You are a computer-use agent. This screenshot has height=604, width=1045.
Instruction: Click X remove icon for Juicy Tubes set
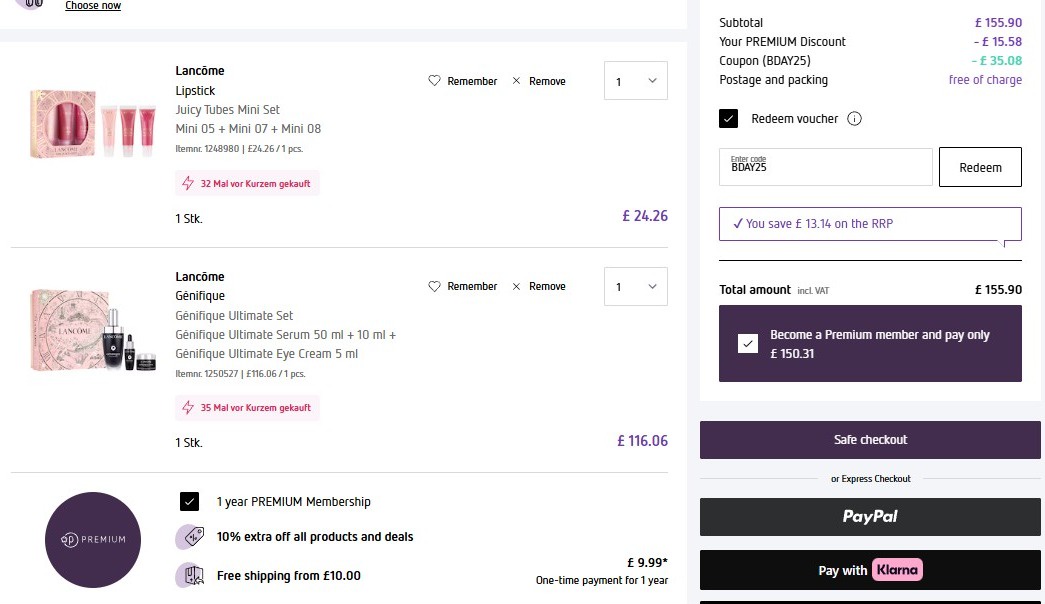point(516,81)
